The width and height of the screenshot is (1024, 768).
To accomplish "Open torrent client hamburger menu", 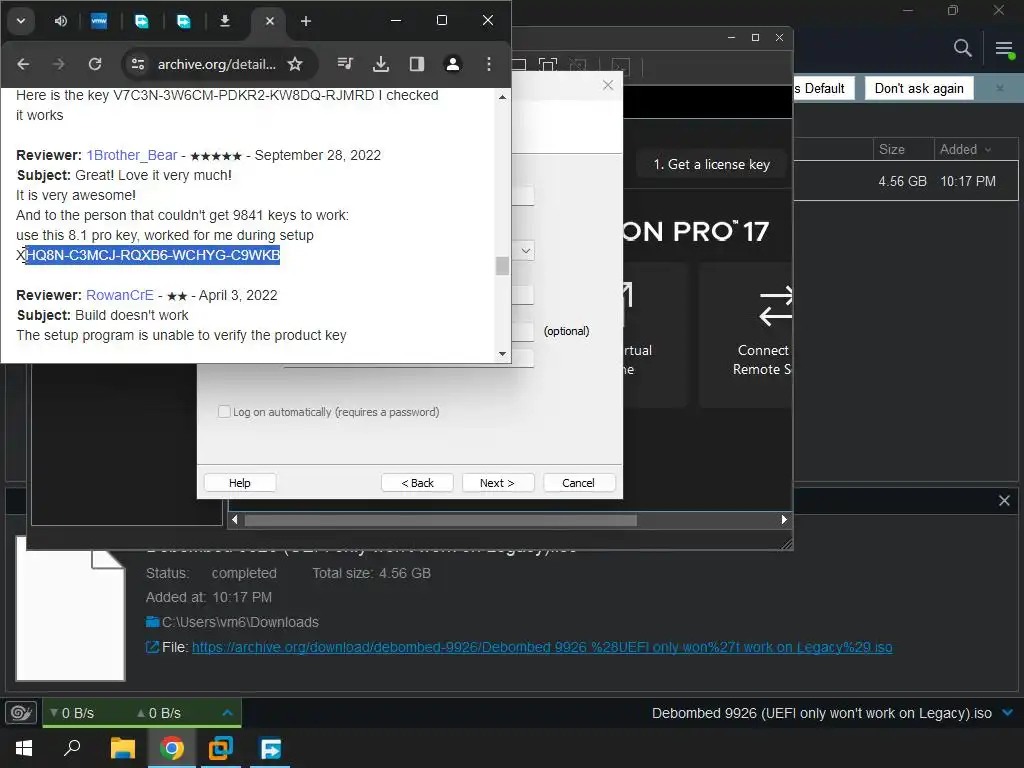I will coord(1004,48).
